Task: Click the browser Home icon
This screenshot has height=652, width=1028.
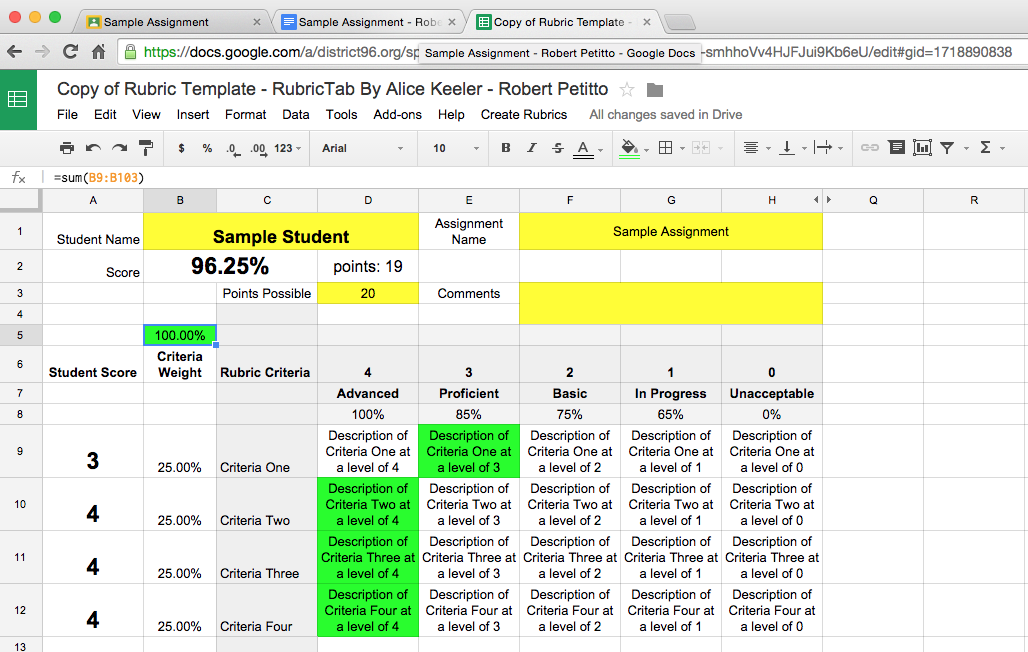Action: (x=98, y=51)
